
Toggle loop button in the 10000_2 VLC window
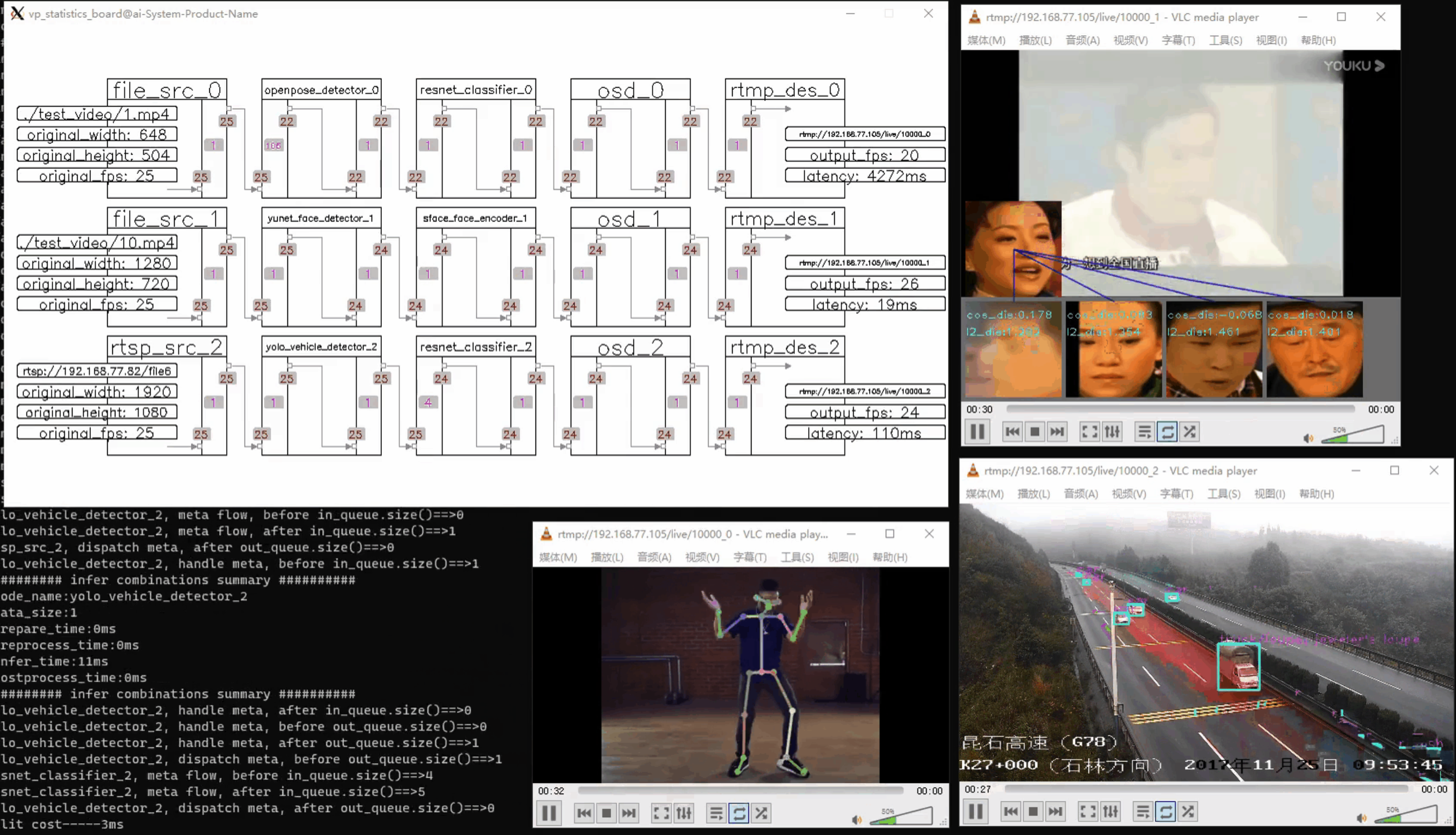(1165, 811)
